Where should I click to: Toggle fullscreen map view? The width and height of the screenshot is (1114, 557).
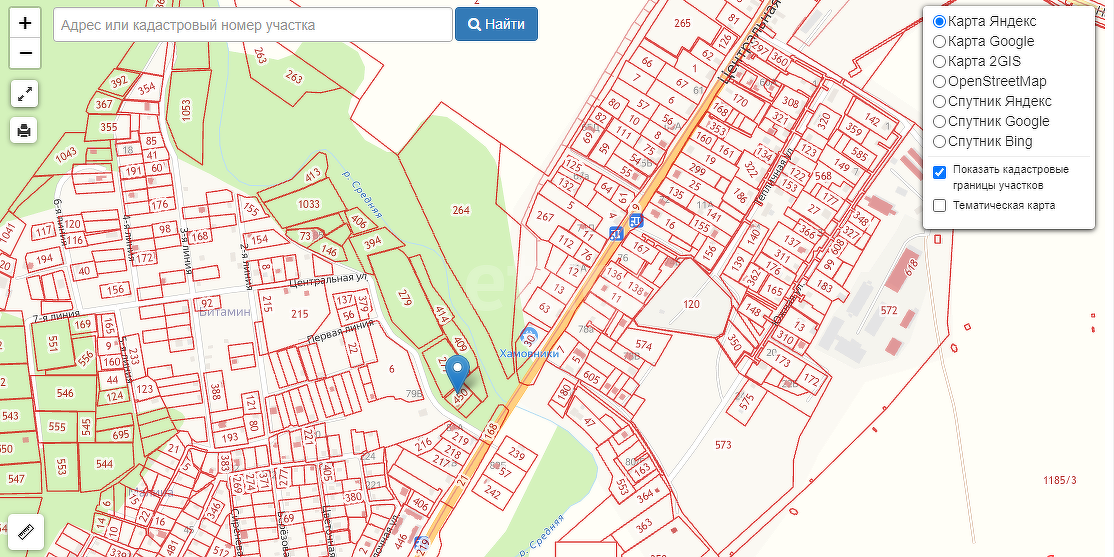25,95
